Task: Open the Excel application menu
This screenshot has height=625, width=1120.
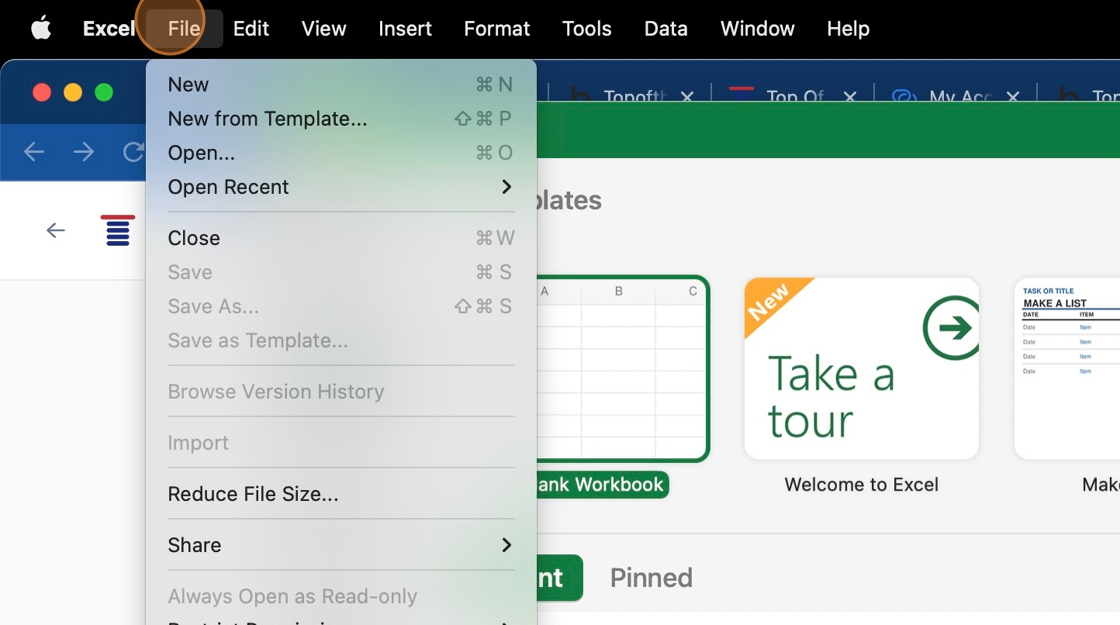Action: (109, 29)
